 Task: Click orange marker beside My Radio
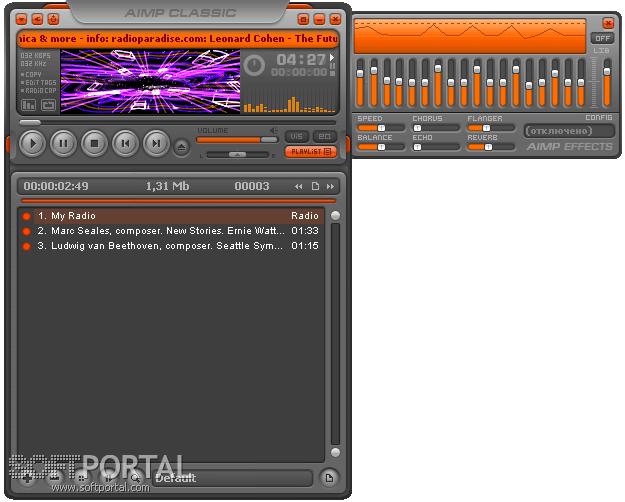point(27,216)
